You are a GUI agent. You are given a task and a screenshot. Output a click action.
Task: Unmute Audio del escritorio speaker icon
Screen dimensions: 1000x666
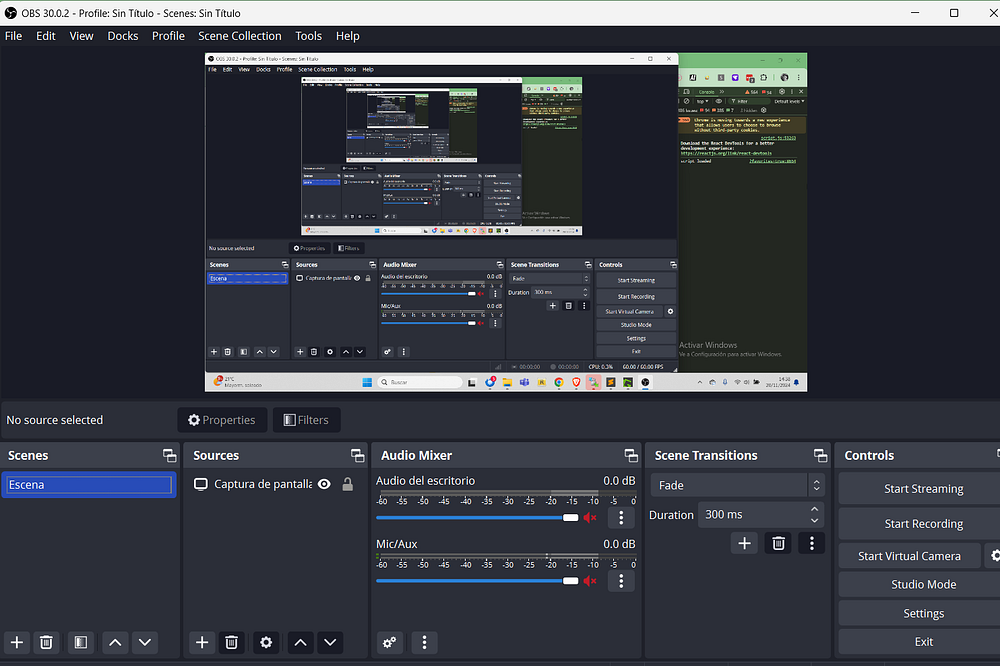click(x=590, y=517)
